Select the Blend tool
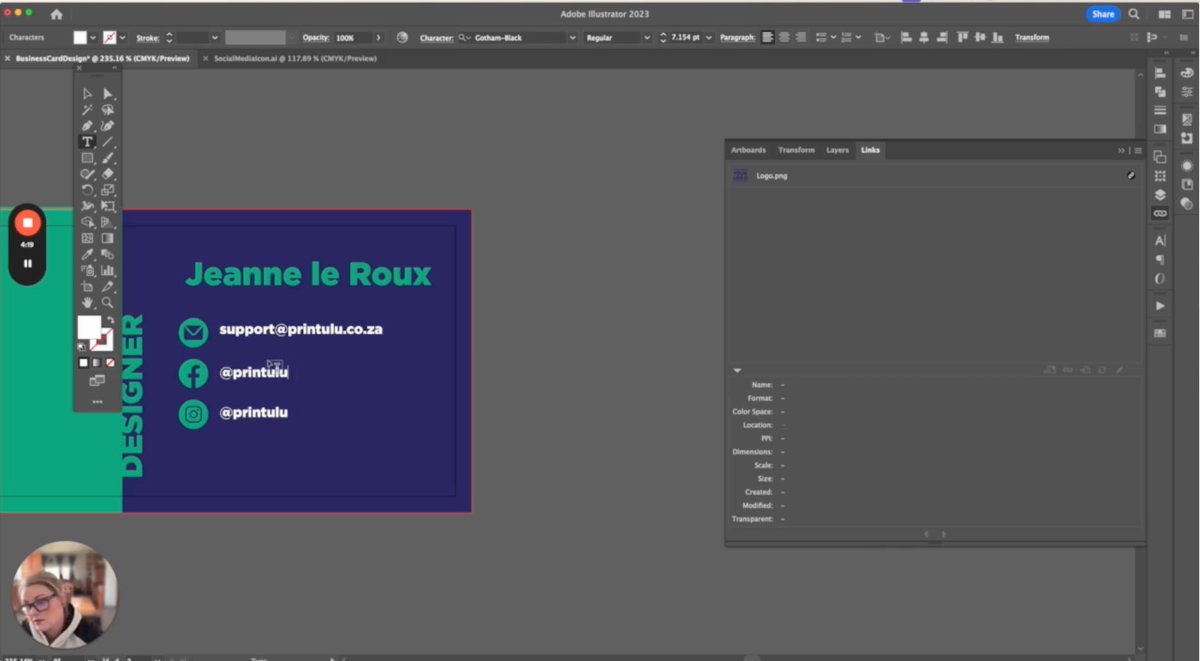Viewport: 1200px width, 661px height. coord(107,254)
